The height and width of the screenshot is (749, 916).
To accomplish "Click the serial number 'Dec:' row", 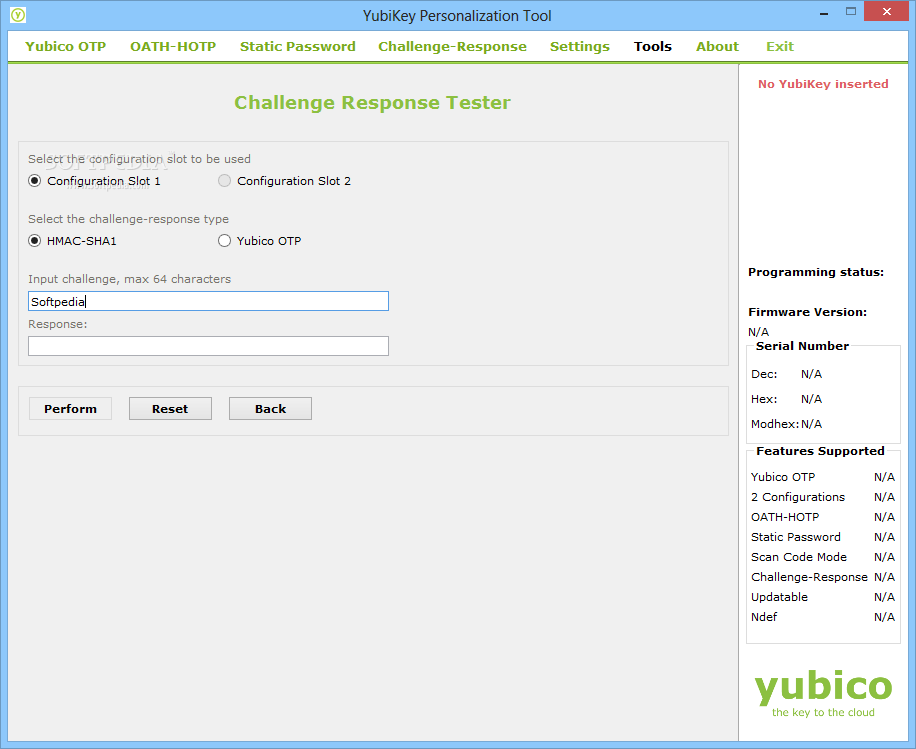I will pos(786,374).
